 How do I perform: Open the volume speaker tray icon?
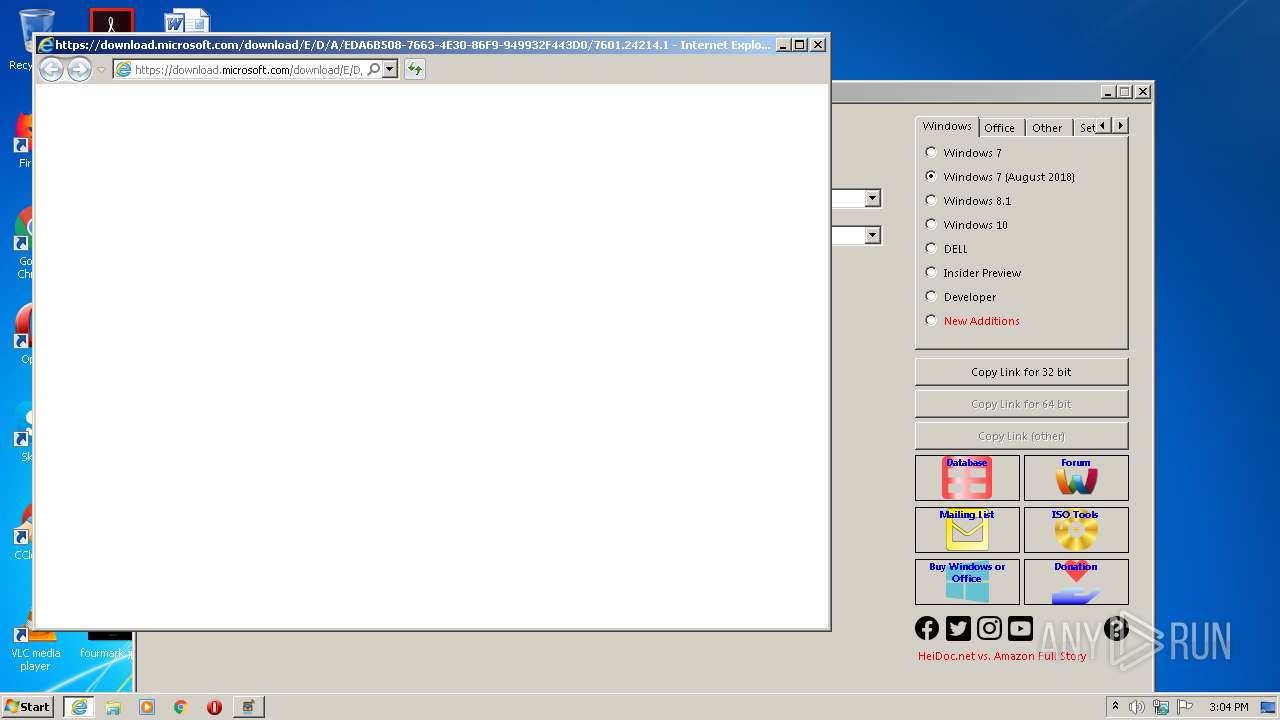coord(1137,707)
